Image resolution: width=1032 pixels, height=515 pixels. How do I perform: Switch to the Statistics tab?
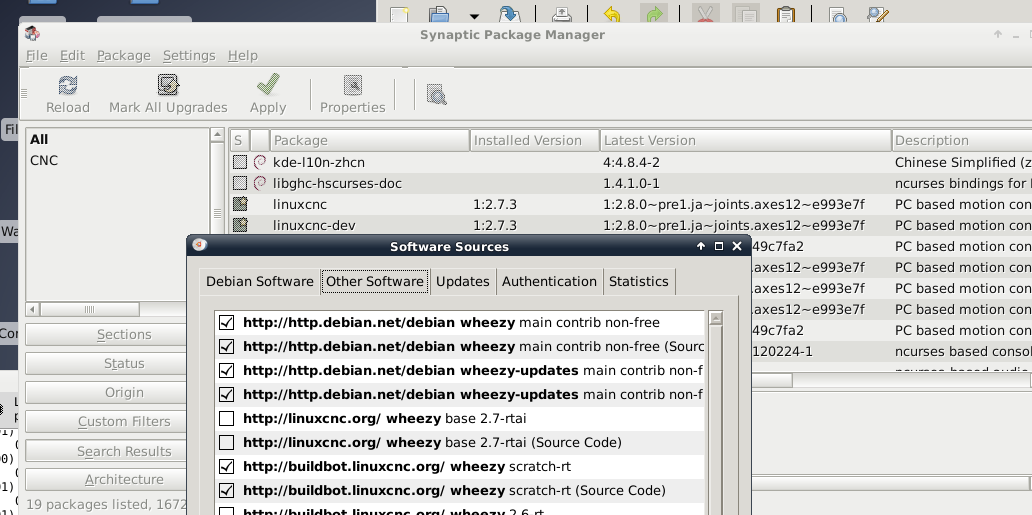click(638, 282)
